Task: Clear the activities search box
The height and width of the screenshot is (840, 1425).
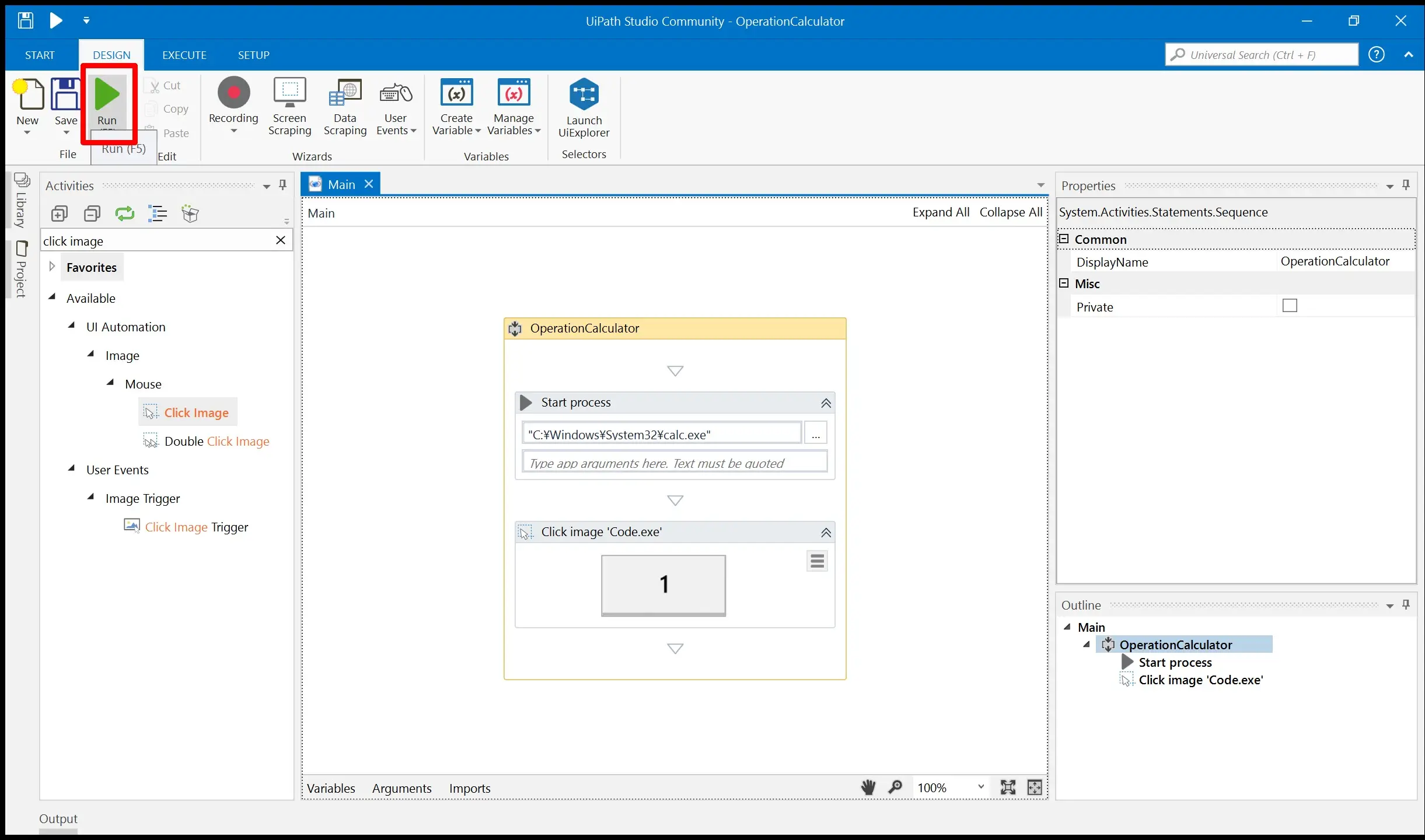Action: [x=281, y=240]
